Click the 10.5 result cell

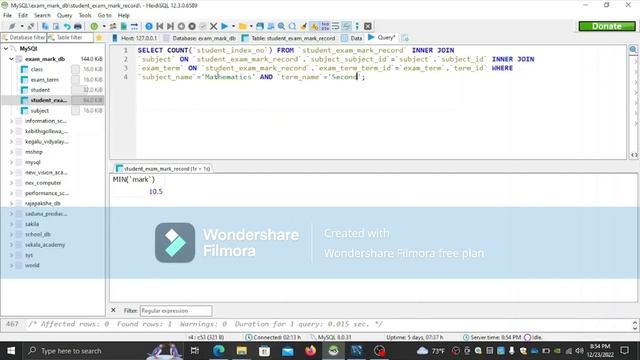pos(138,191)
